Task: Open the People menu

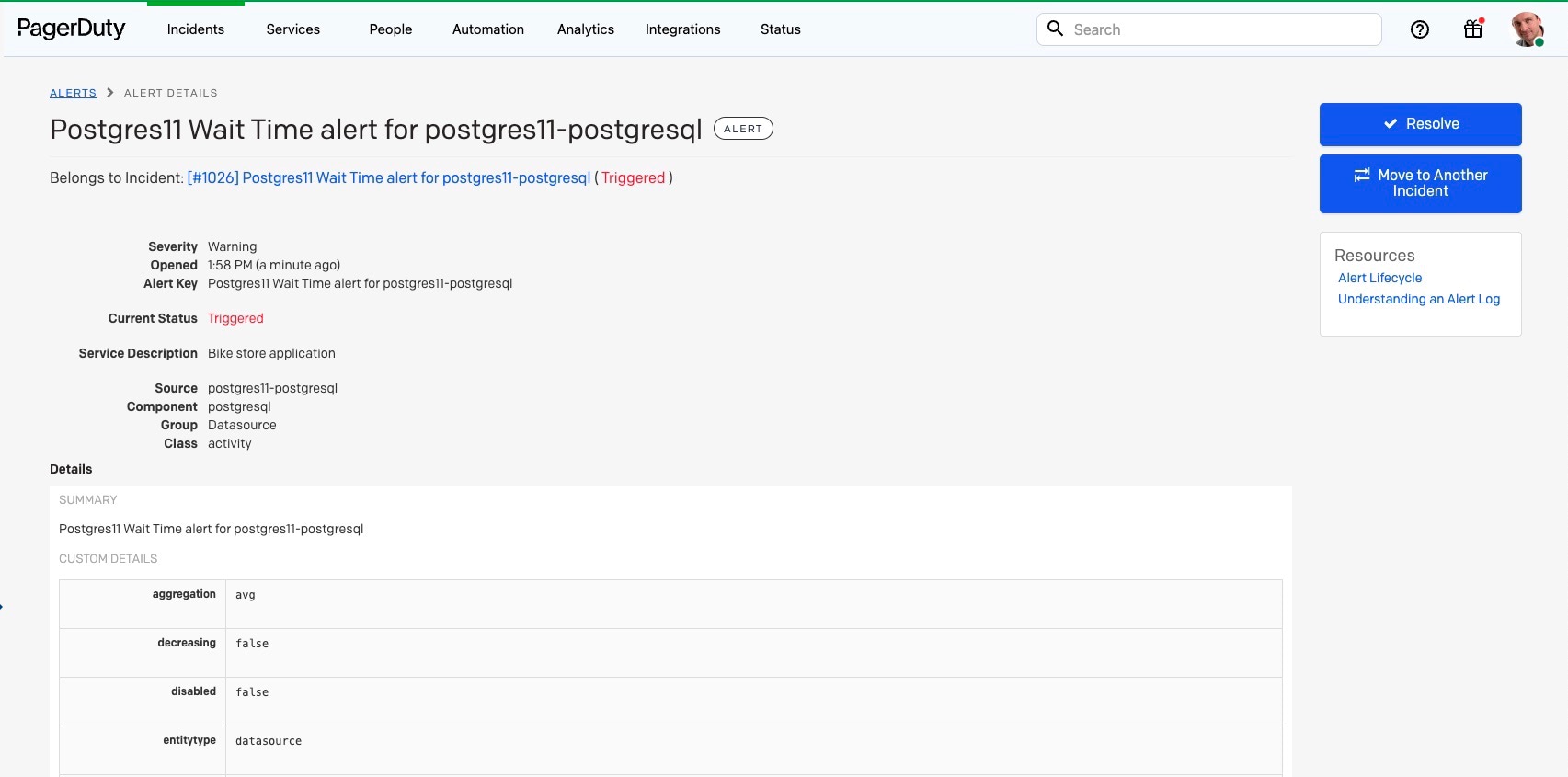Action: 391,29
